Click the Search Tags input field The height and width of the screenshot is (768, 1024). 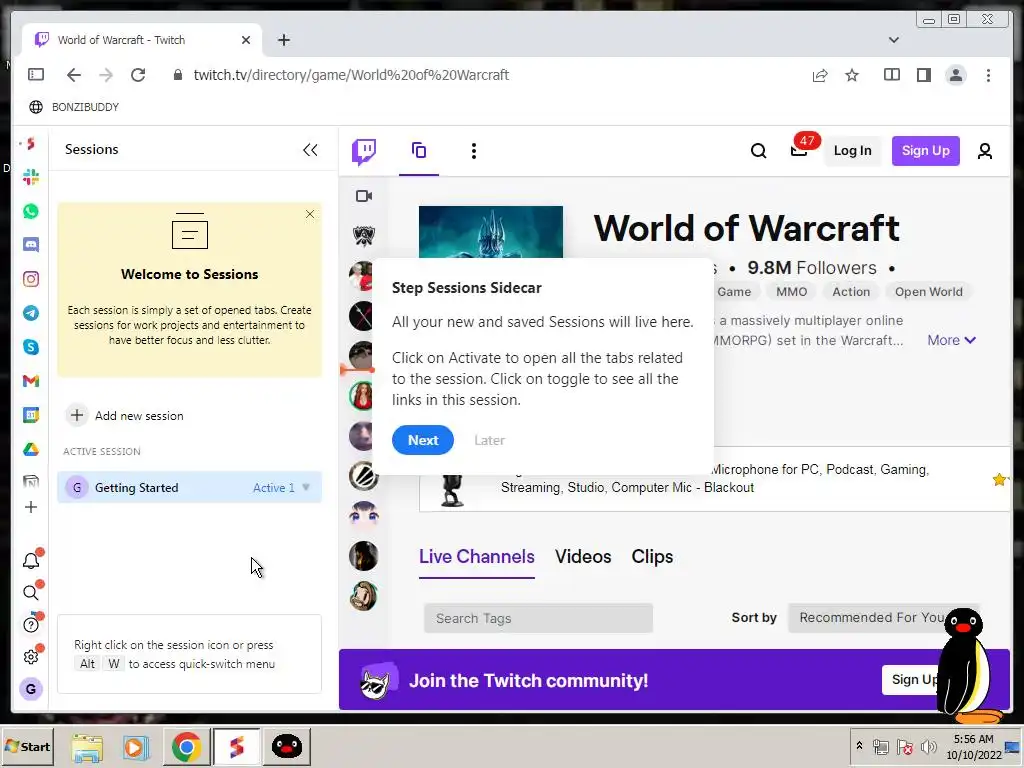[x=538, y=618]
